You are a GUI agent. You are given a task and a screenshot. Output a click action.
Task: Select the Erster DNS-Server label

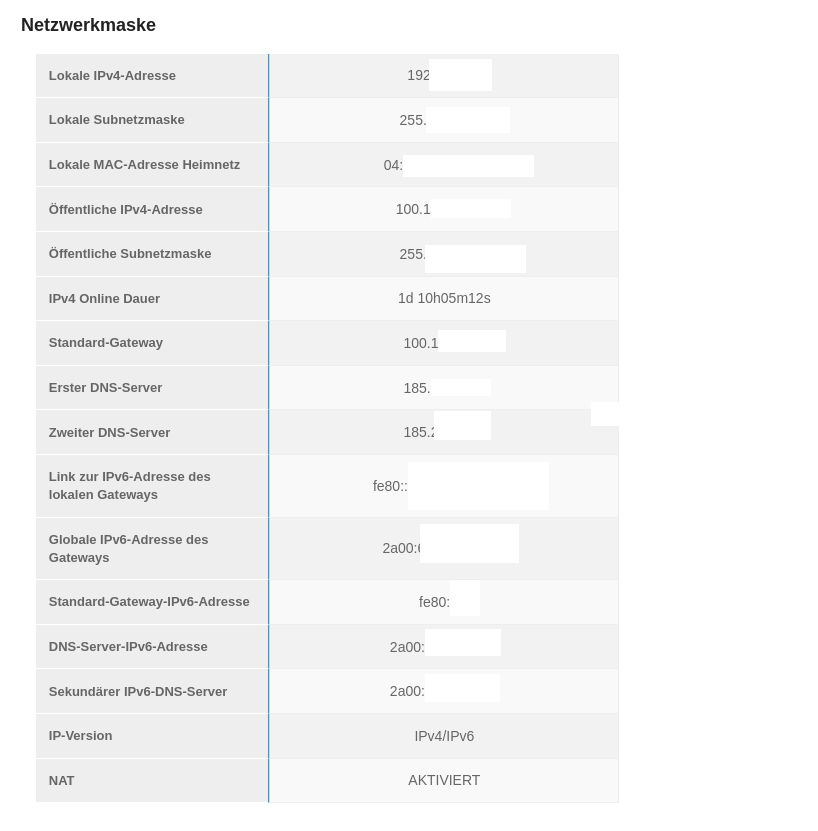point(105,388)
